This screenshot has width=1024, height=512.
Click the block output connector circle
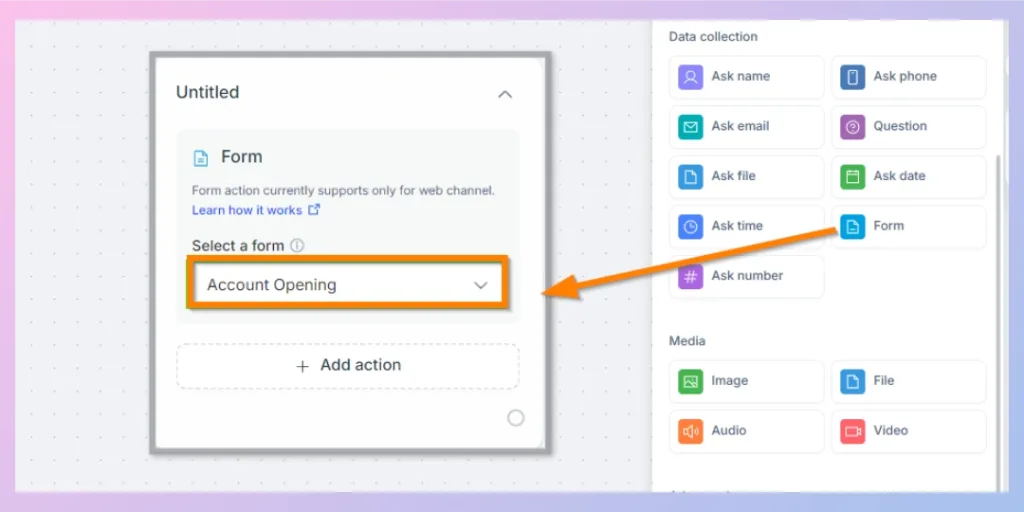click(516, 418)
